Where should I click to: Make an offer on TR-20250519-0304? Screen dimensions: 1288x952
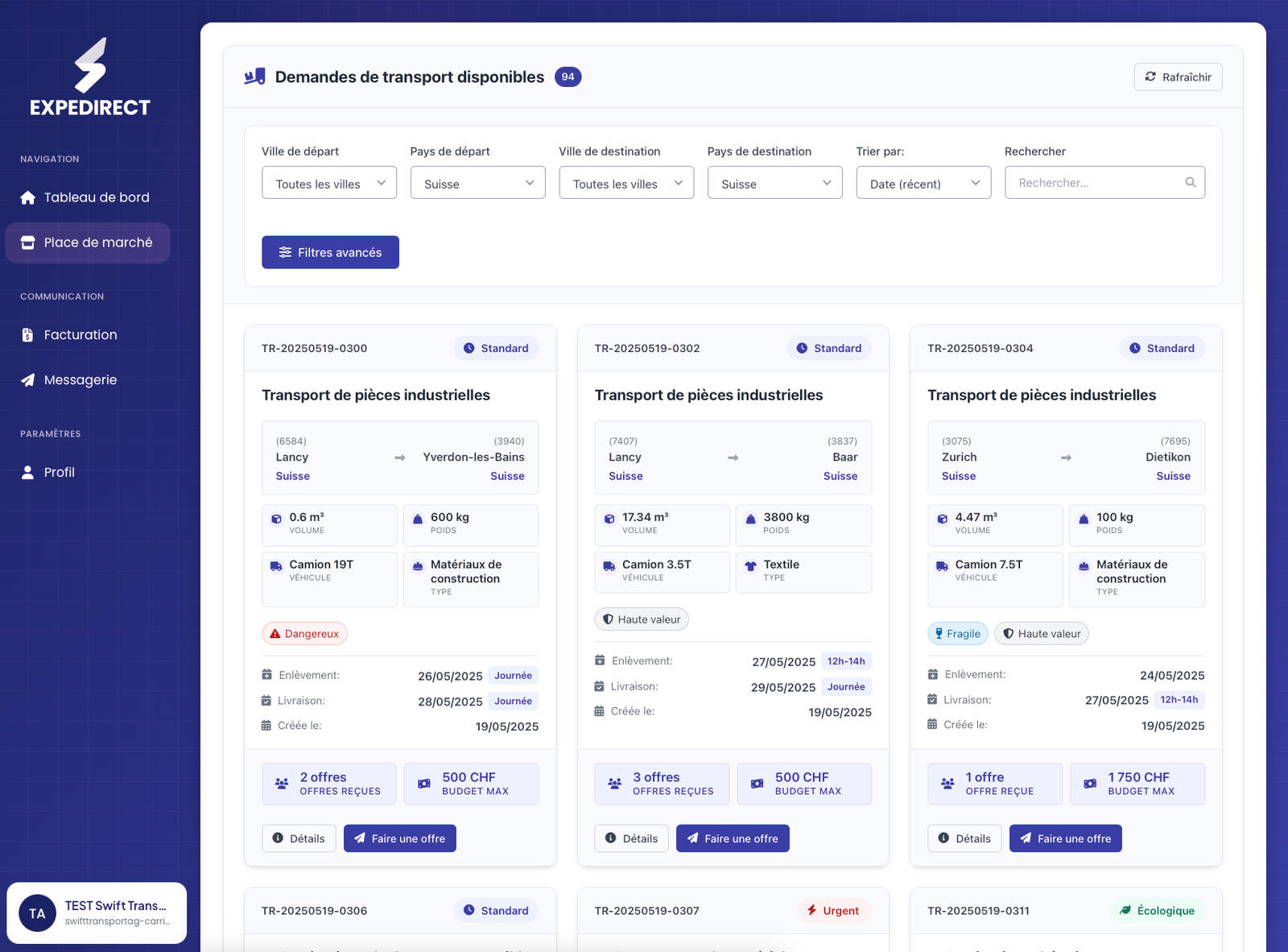click(1066, 838)
